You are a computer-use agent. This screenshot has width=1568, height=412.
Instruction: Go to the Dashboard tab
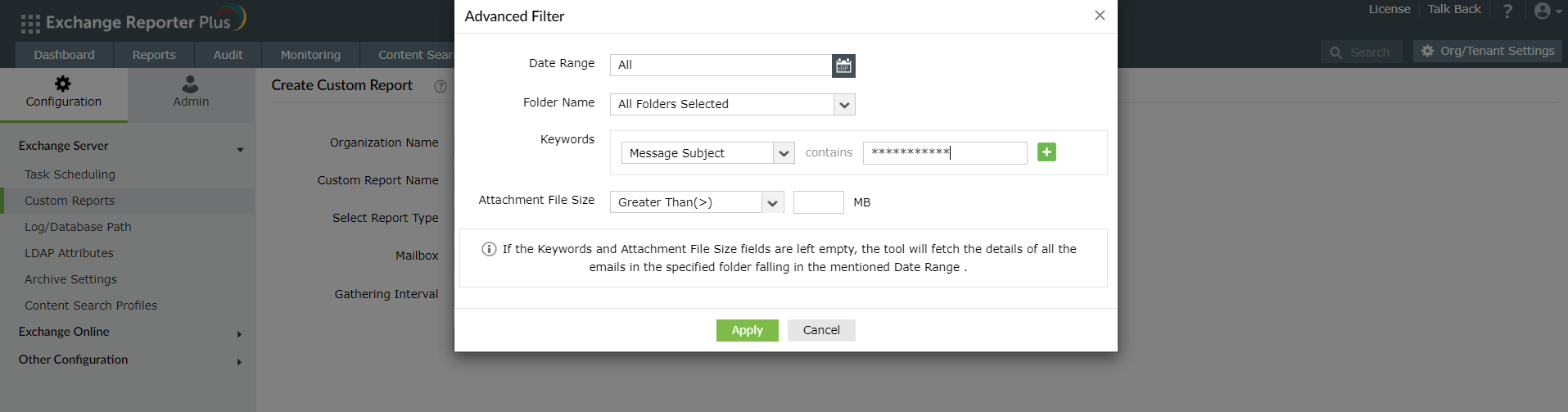[x=64, y=55]
